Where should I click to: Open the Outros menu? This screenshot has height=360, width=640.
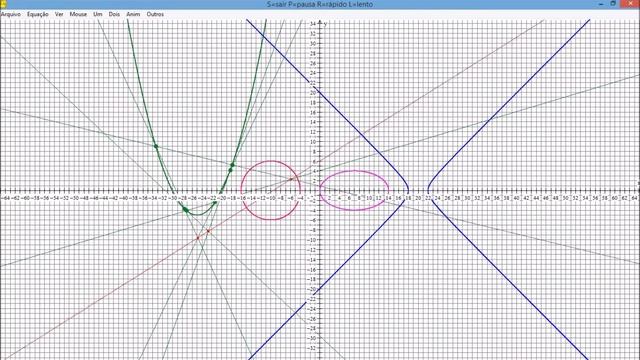pos(155,14)
